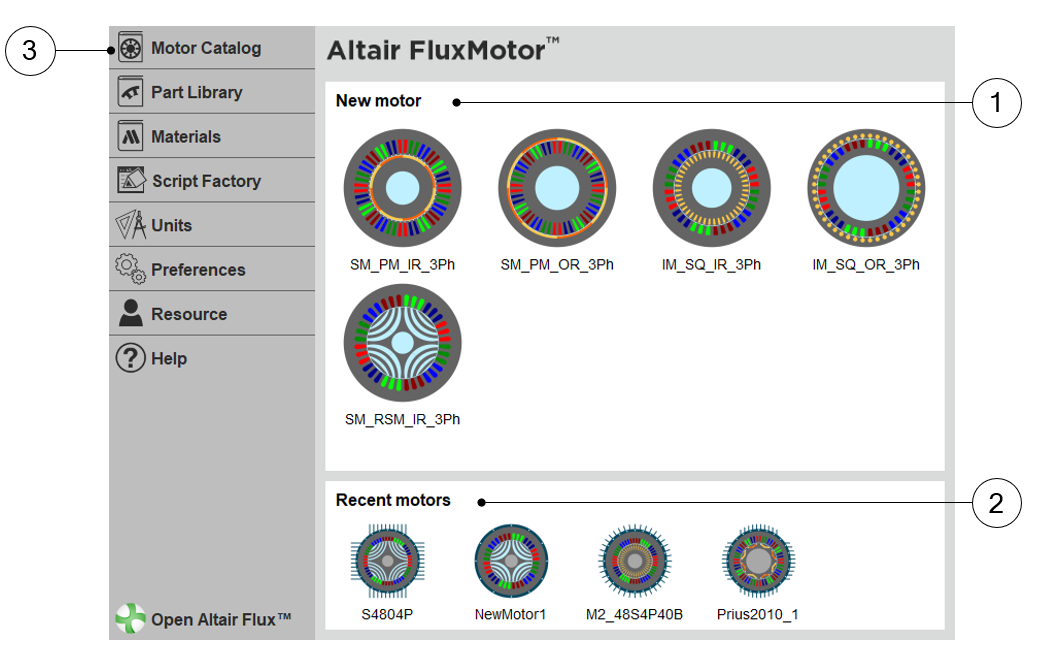Open recent motor S4804P
This screenshot has width=1037, height=663.
pyautogui.click(x=387, y=562)
